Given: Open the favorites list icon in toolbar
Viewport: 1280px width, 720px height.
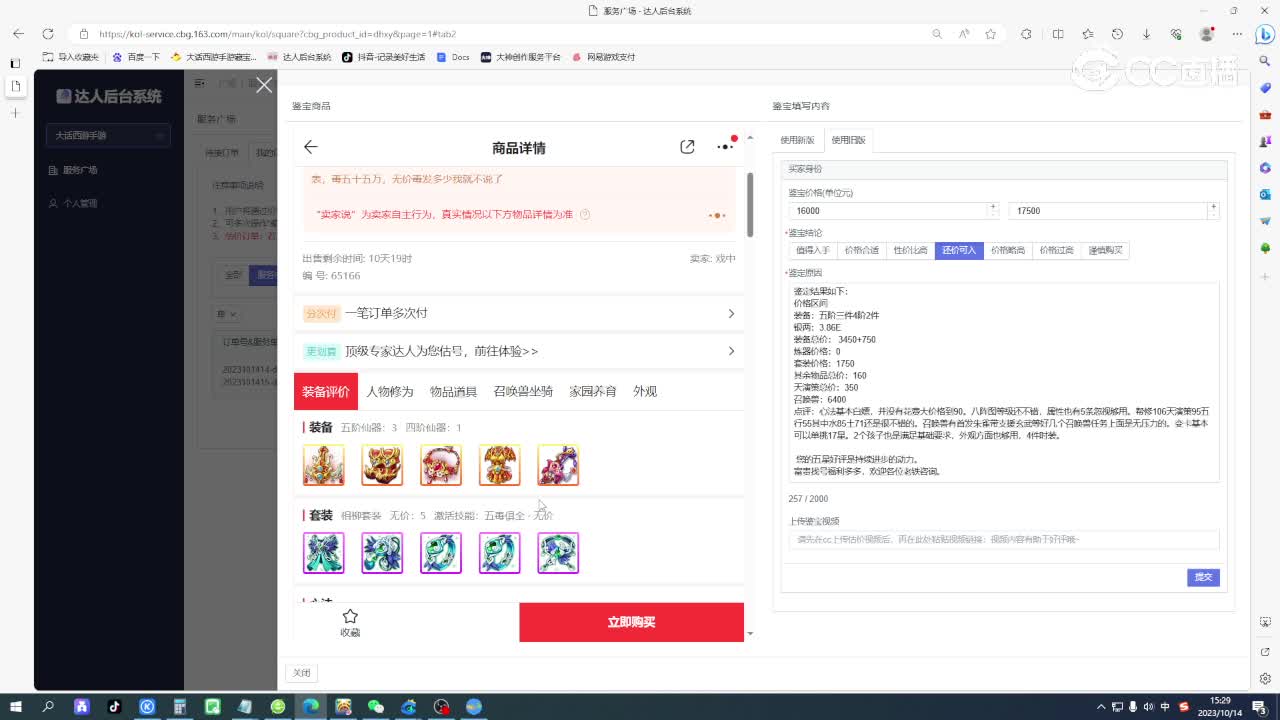Looking at the screenshot, I should click(1088, 33).
